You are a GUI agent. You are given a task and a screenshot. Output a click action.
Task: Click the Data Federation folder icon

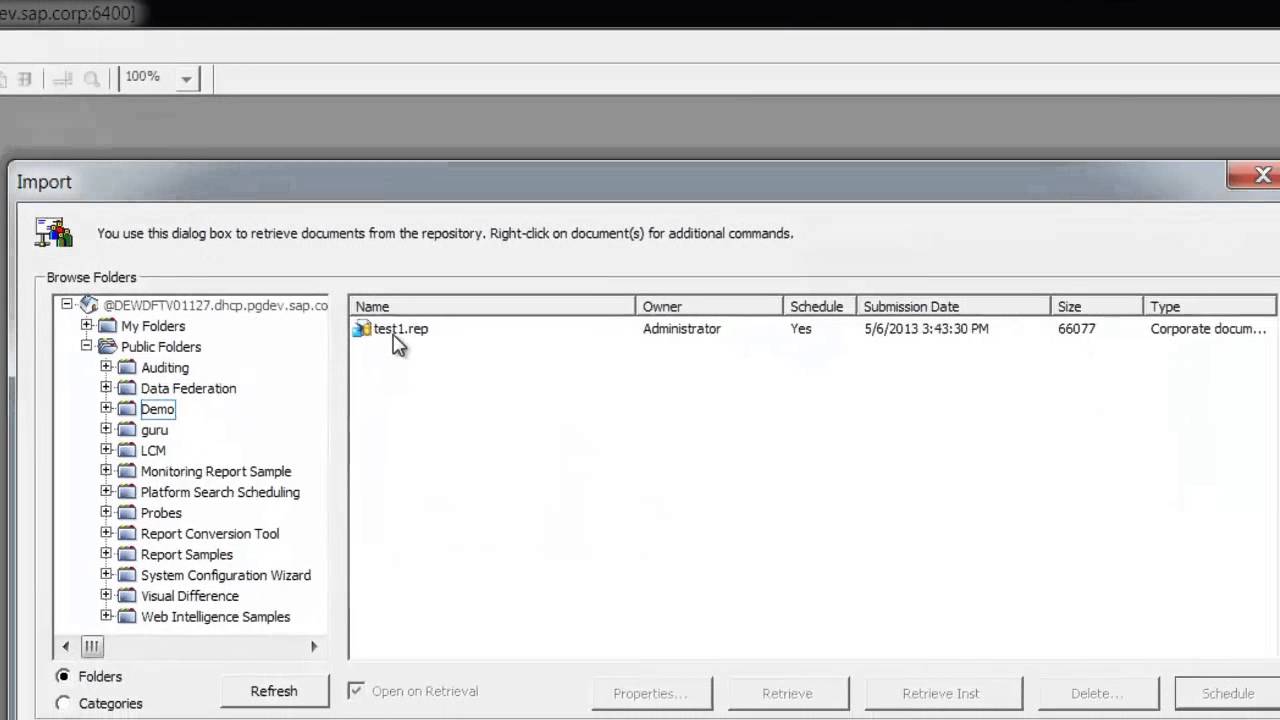(127, 388)
